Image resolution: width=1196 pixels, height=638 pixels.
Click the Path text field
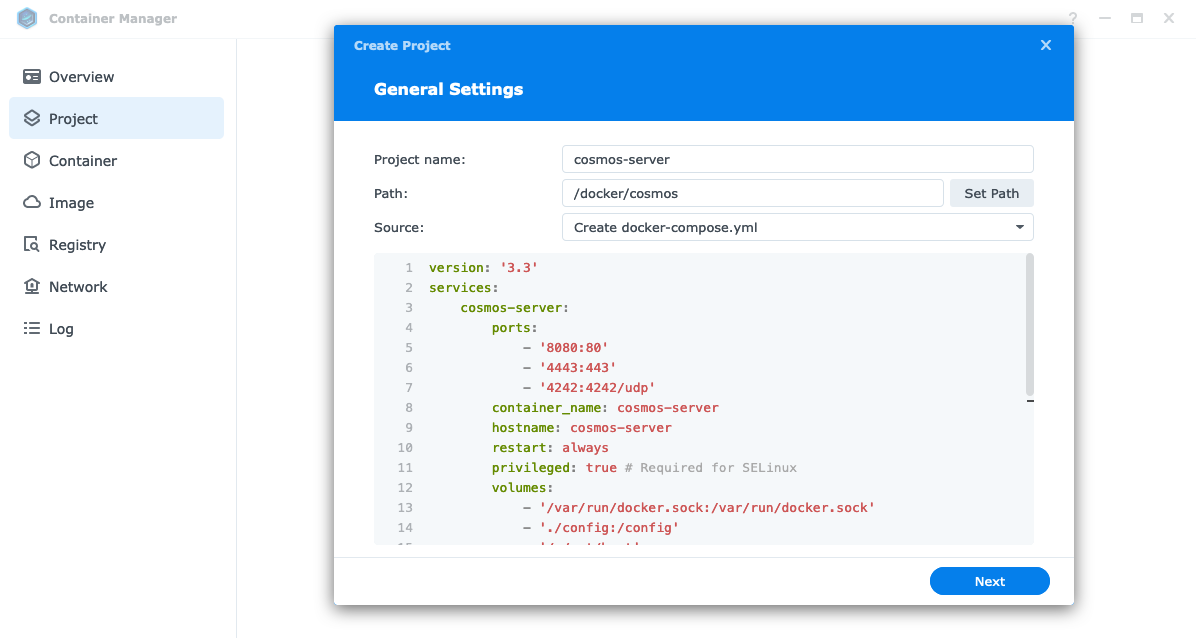752,193
